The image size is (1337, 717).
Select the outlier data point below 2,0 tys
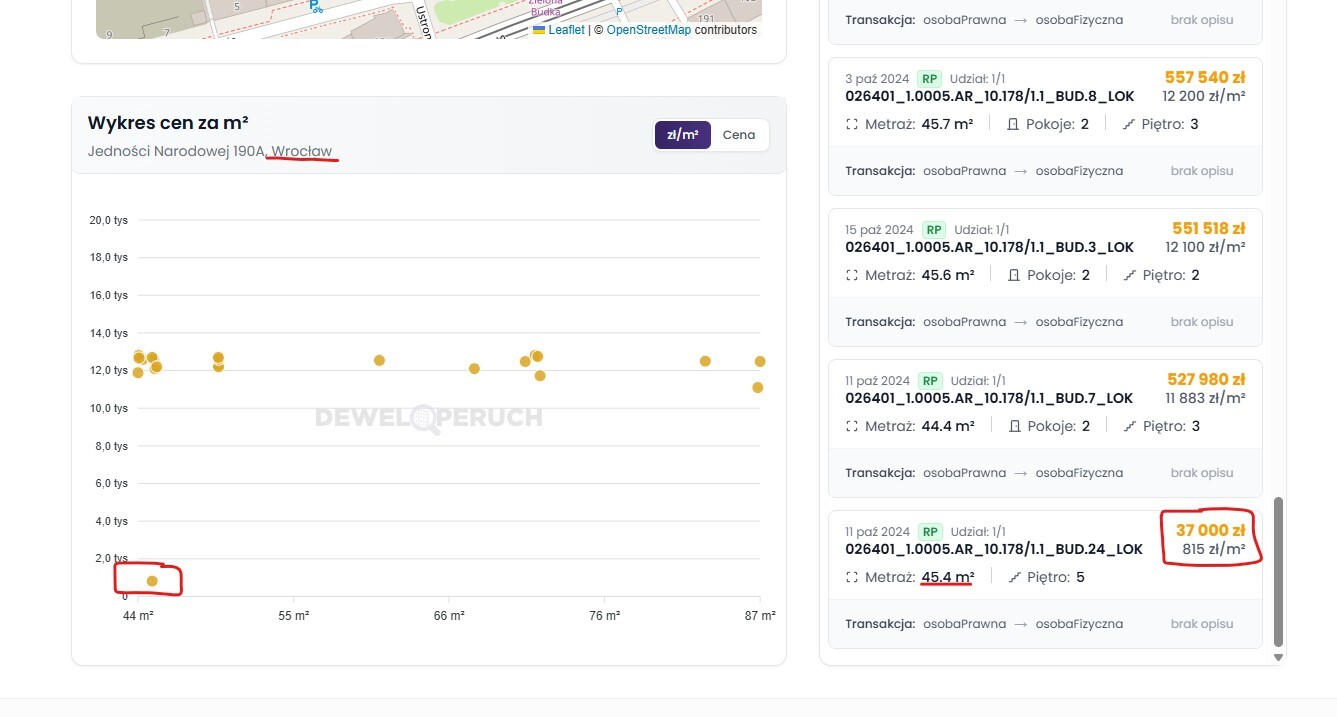click(152, 581)
